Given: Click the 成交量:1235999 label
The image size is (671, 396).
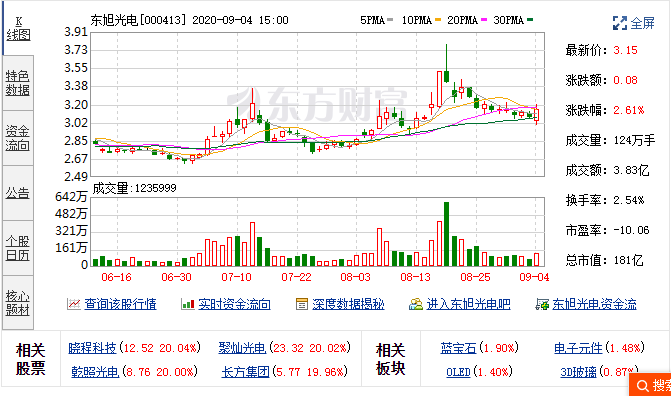Looking at the screenshot, I should coord(135,188).
